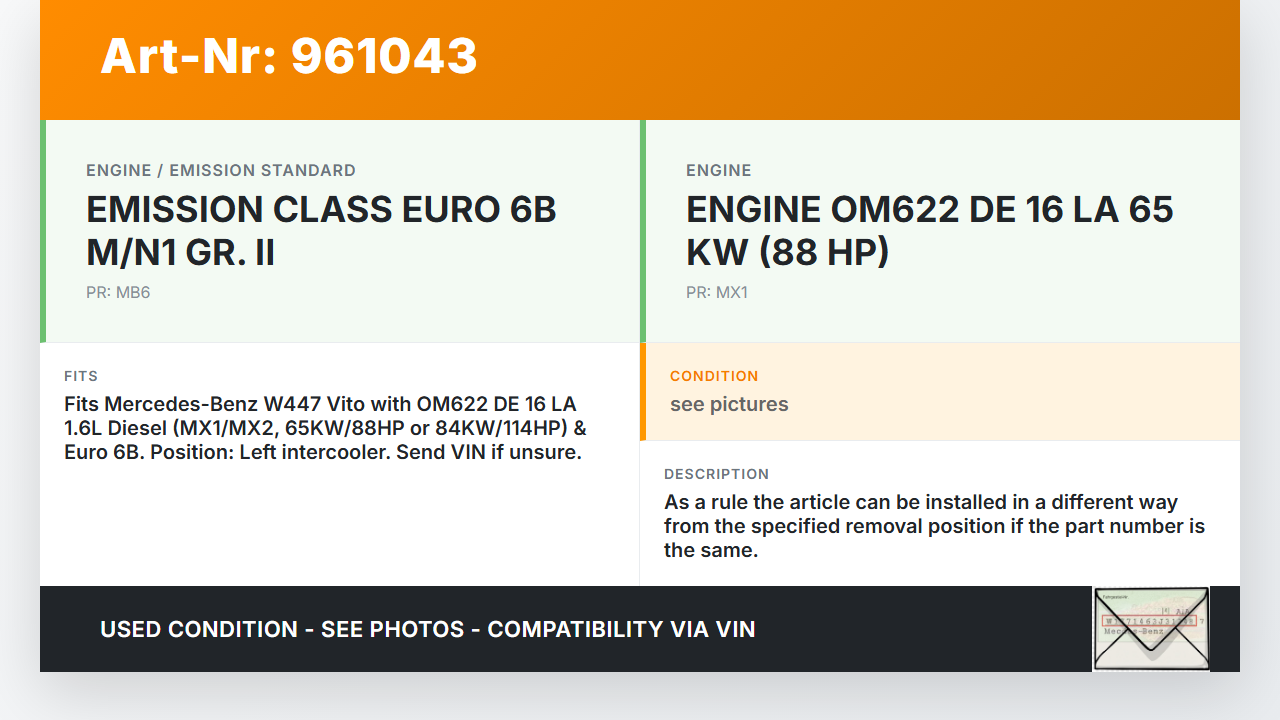The height and width of the screenshot is (720, 1280).
Task: Select the Emission Class Euro 6B title
Action: (x=321, y=231)
